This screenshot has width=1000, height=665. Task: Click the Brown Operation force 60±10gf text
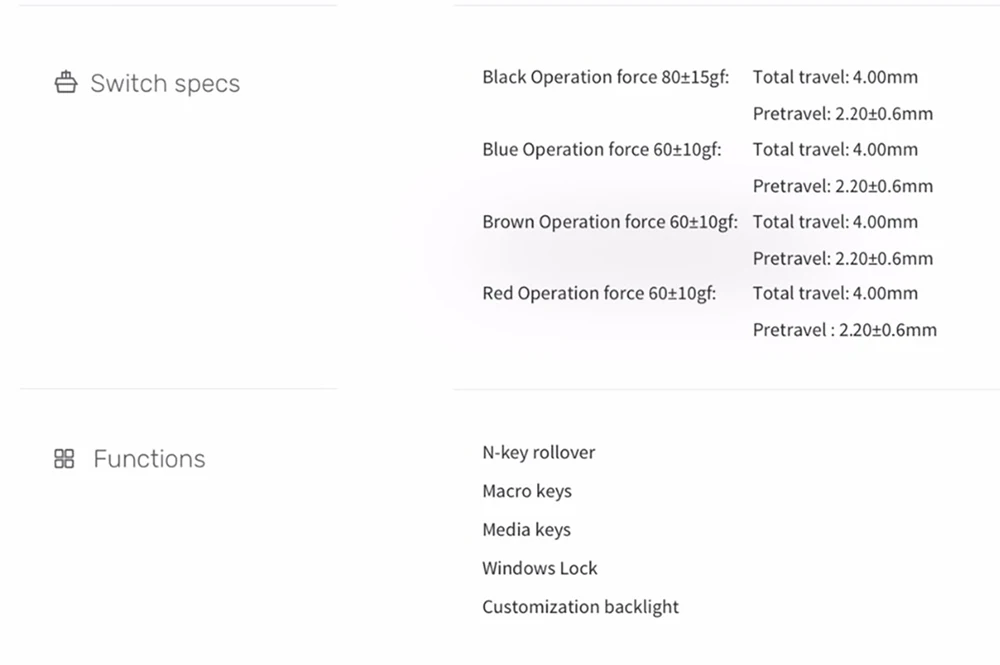click(x=609, y=221)
